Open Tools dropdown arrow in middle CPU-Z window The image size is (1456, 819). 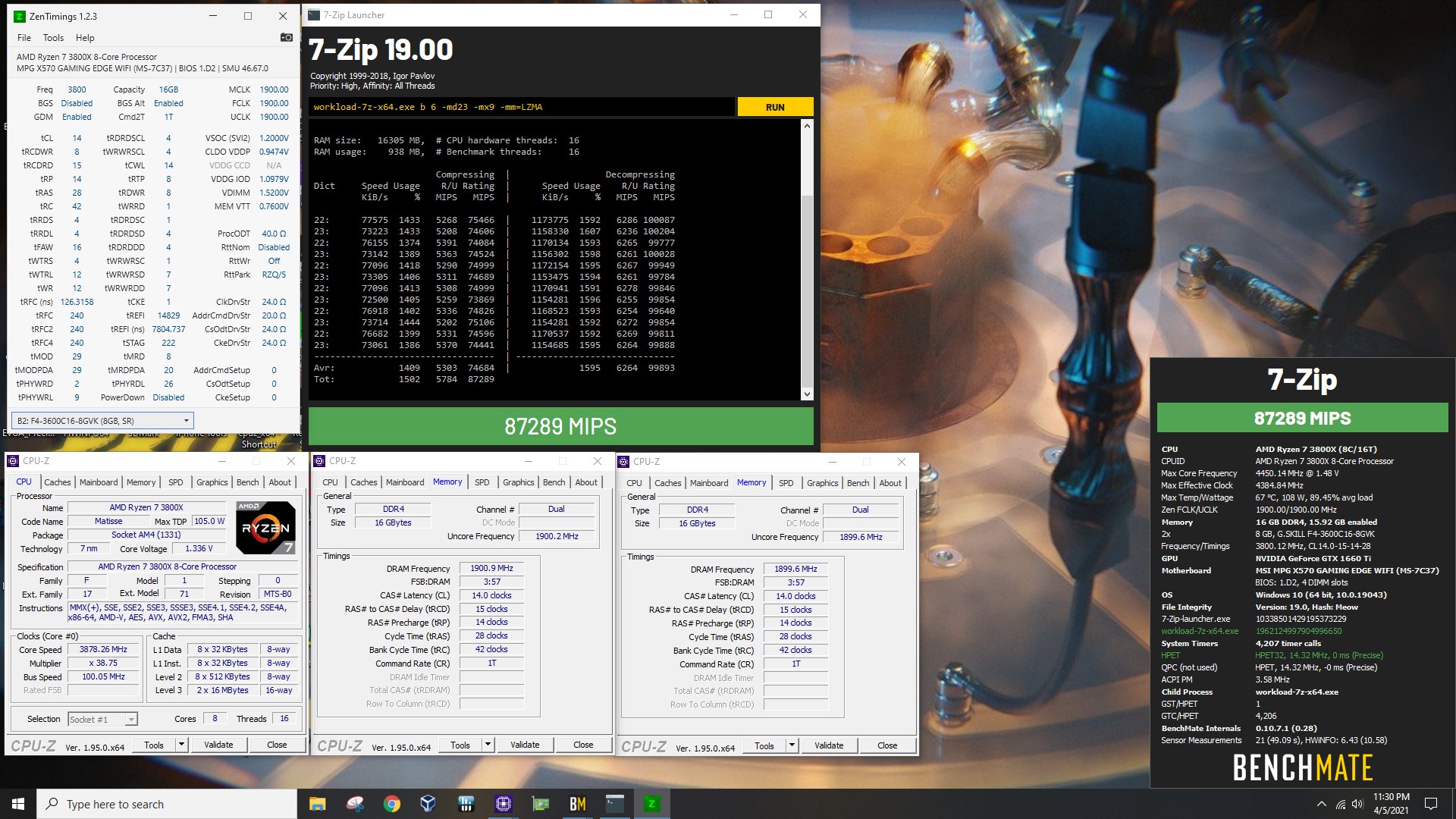click(488, 745)
